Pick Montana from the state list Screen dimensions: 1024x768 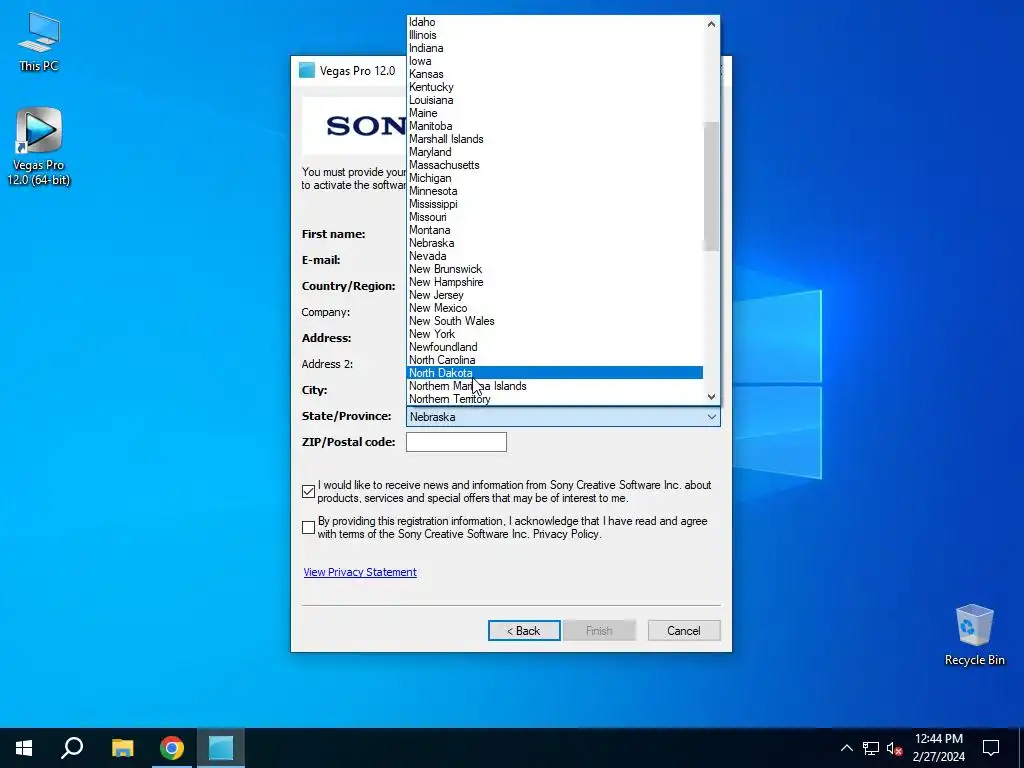tap(554, 230)
